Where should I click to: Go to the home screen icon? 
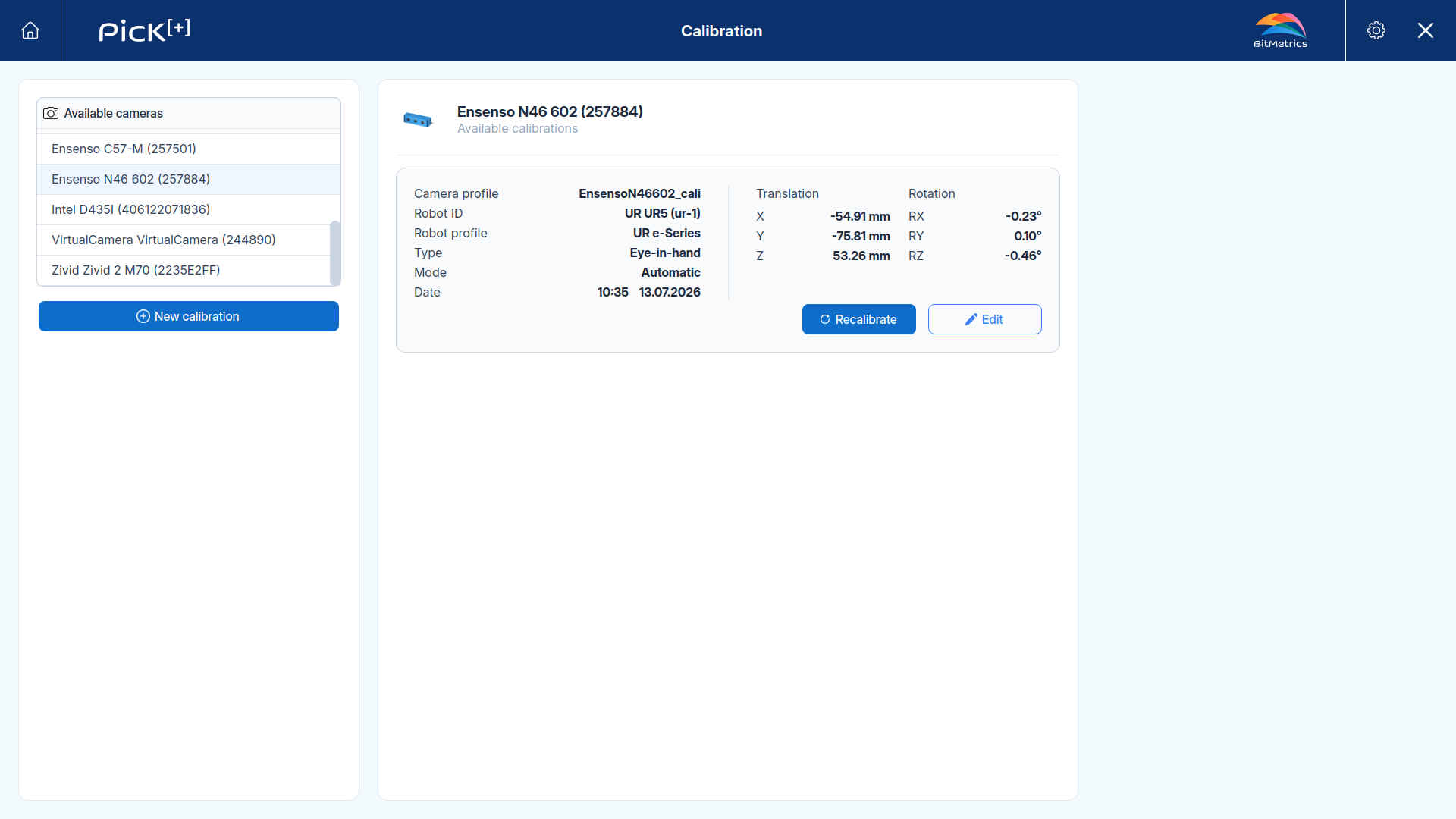(30, 30)
